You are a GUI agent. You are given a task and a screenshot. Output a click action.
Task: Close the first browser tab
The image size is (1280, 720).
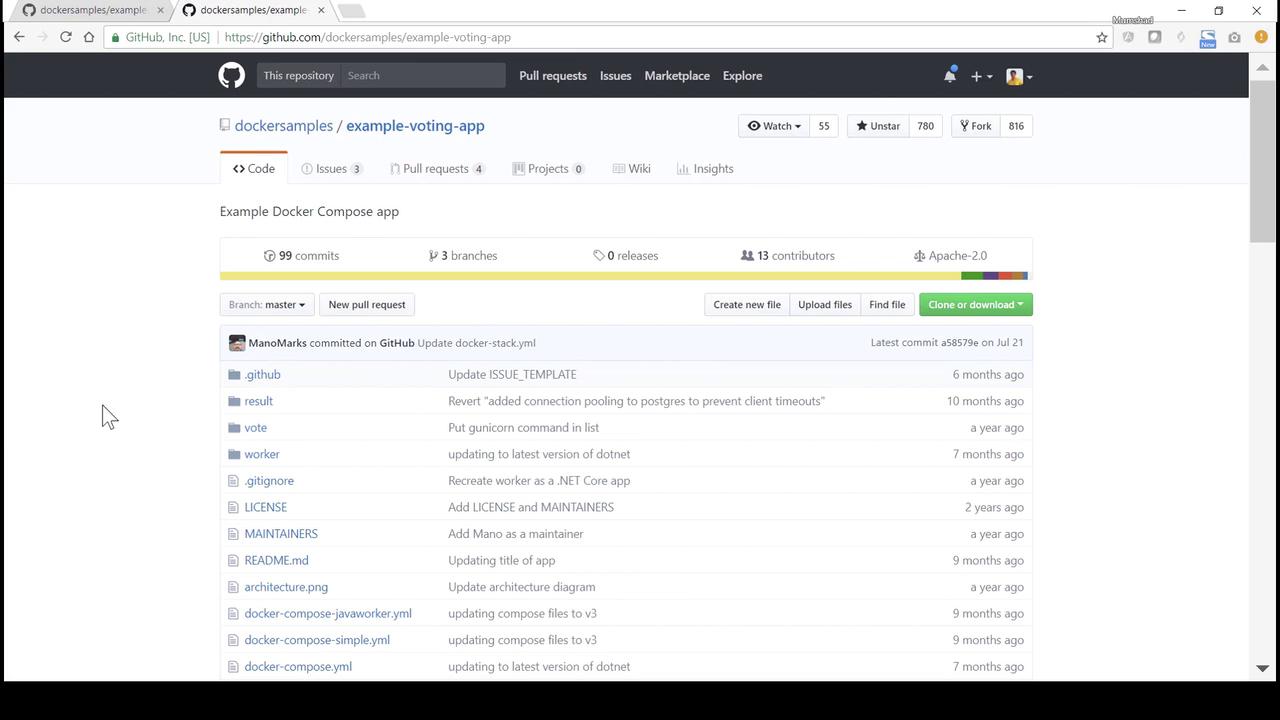coord(160,10)
